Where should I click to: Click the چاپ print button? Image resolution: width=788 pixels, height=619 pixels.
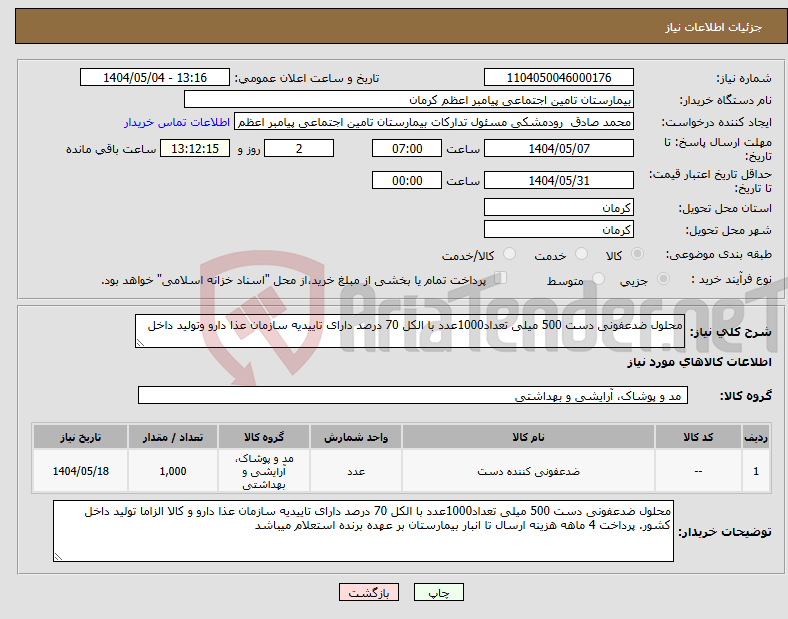click(x=439, y=592)
